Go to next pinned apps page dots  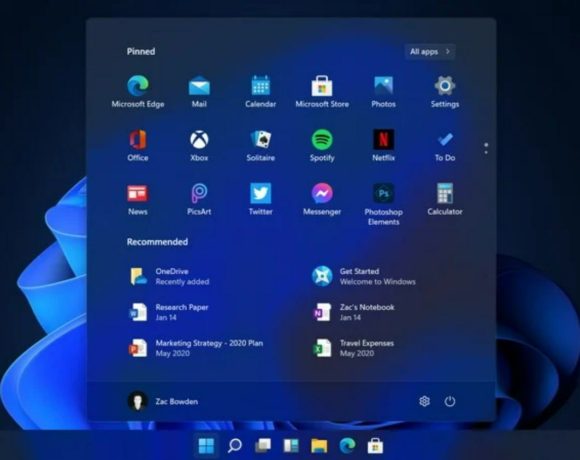tap(486, 148)
